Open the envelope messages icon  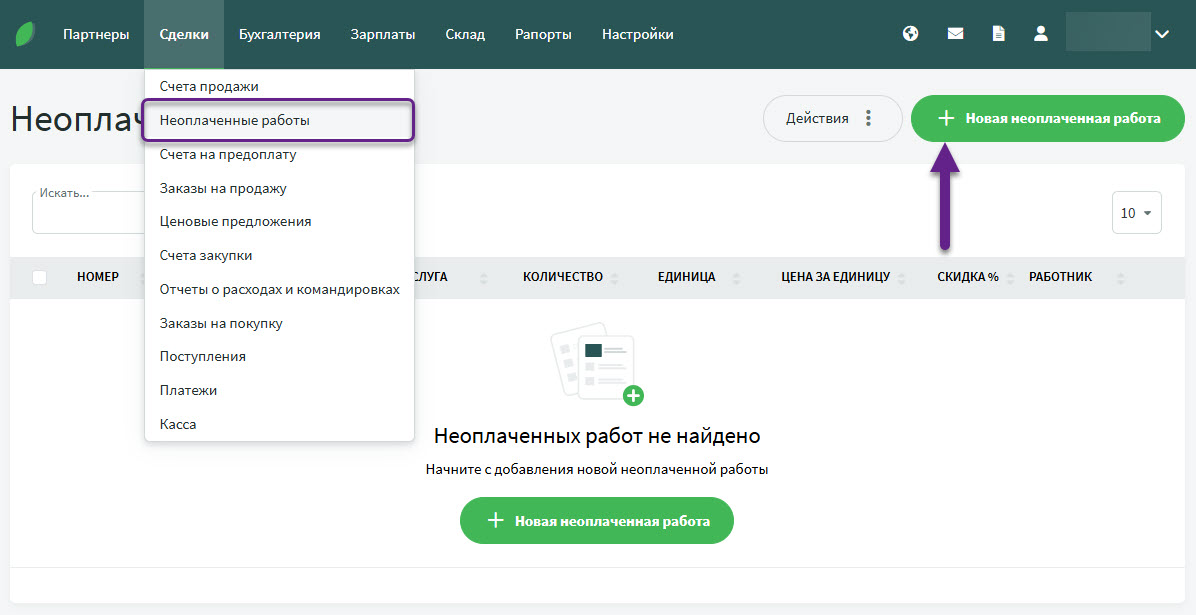[955, 34]
